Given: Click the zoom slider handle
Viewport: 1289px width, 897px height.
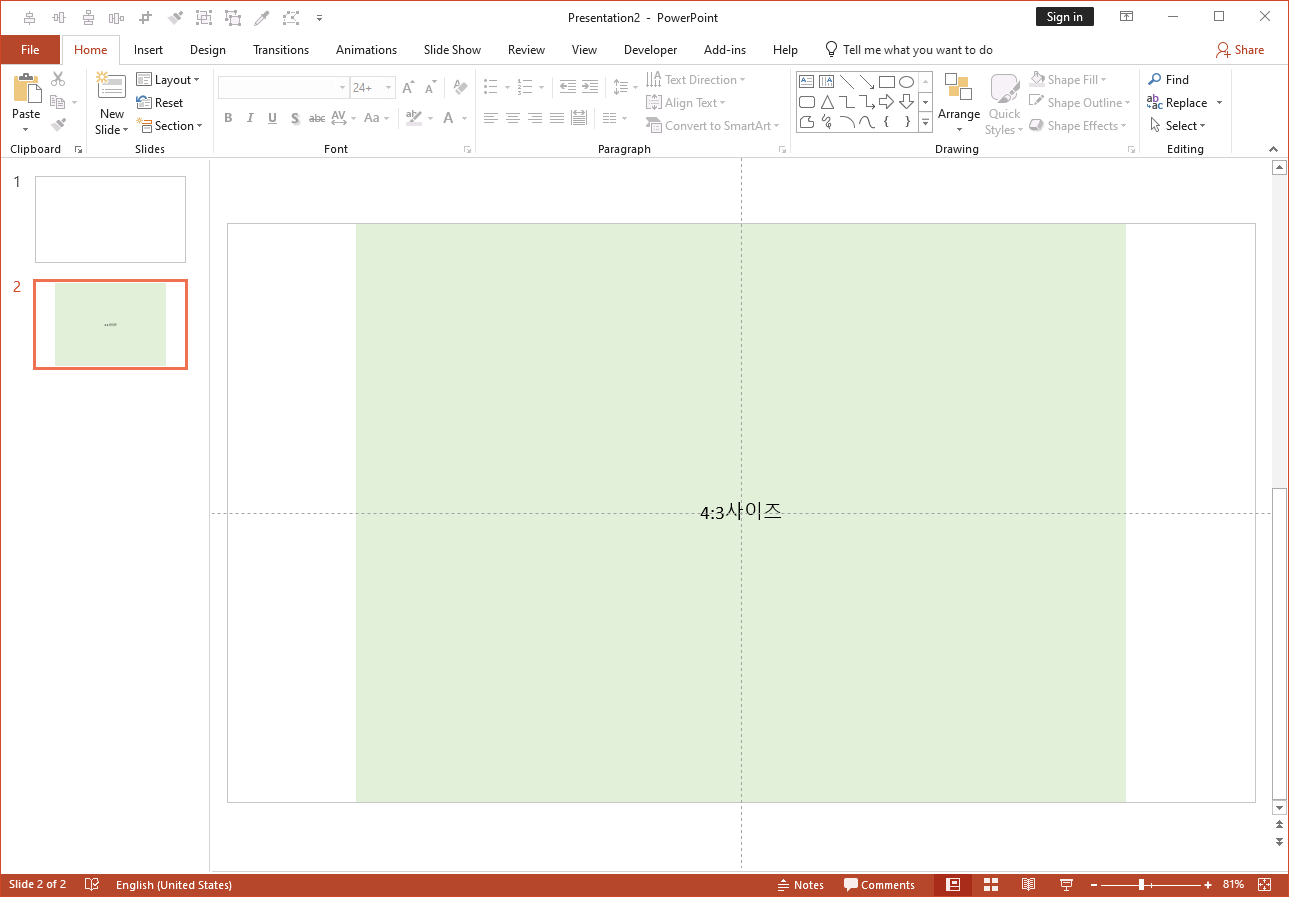Looking at the screenshot, I should (x=1141, y=885).
